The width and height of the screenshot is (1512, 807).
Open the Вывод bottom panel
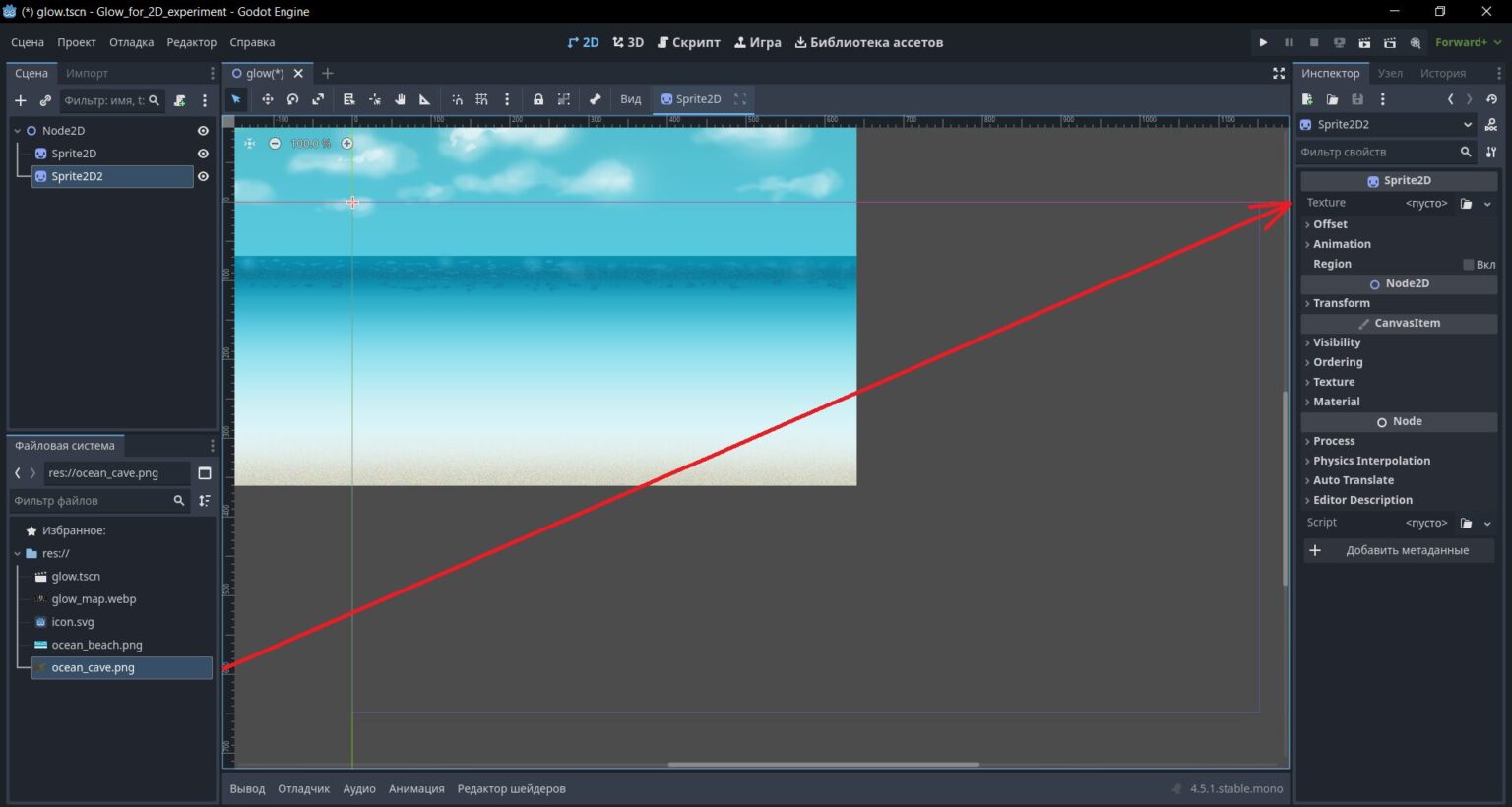pos(247,788)
